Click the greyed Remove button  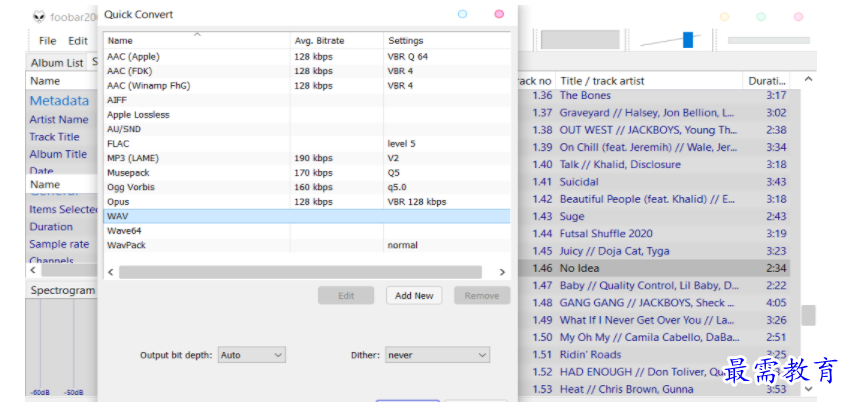(482, 296)
